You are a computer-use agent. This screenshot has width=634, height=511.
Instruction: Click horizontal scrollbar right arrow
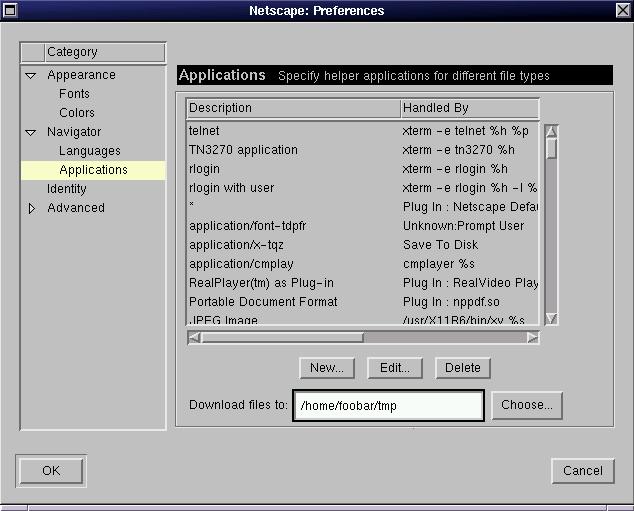[533, 338]
